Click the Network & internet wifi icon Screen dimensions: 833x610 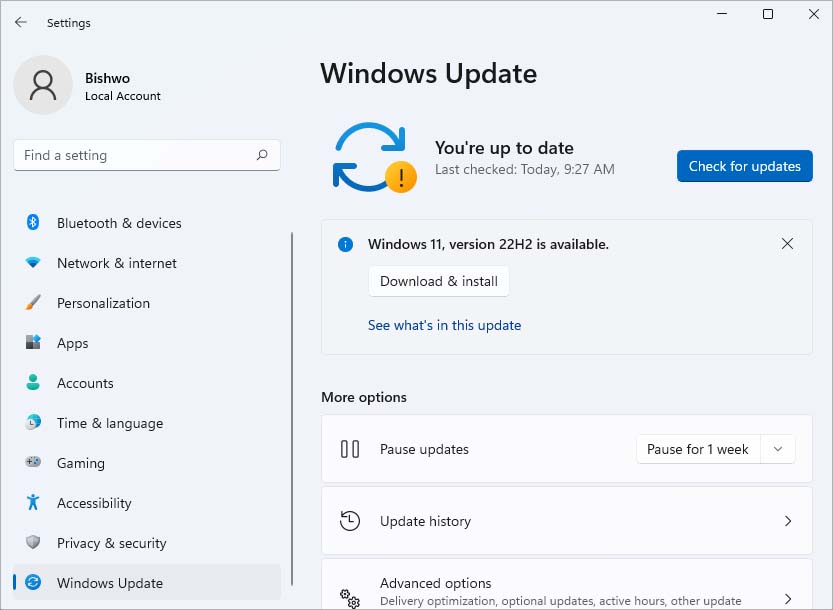click(33, 263)
